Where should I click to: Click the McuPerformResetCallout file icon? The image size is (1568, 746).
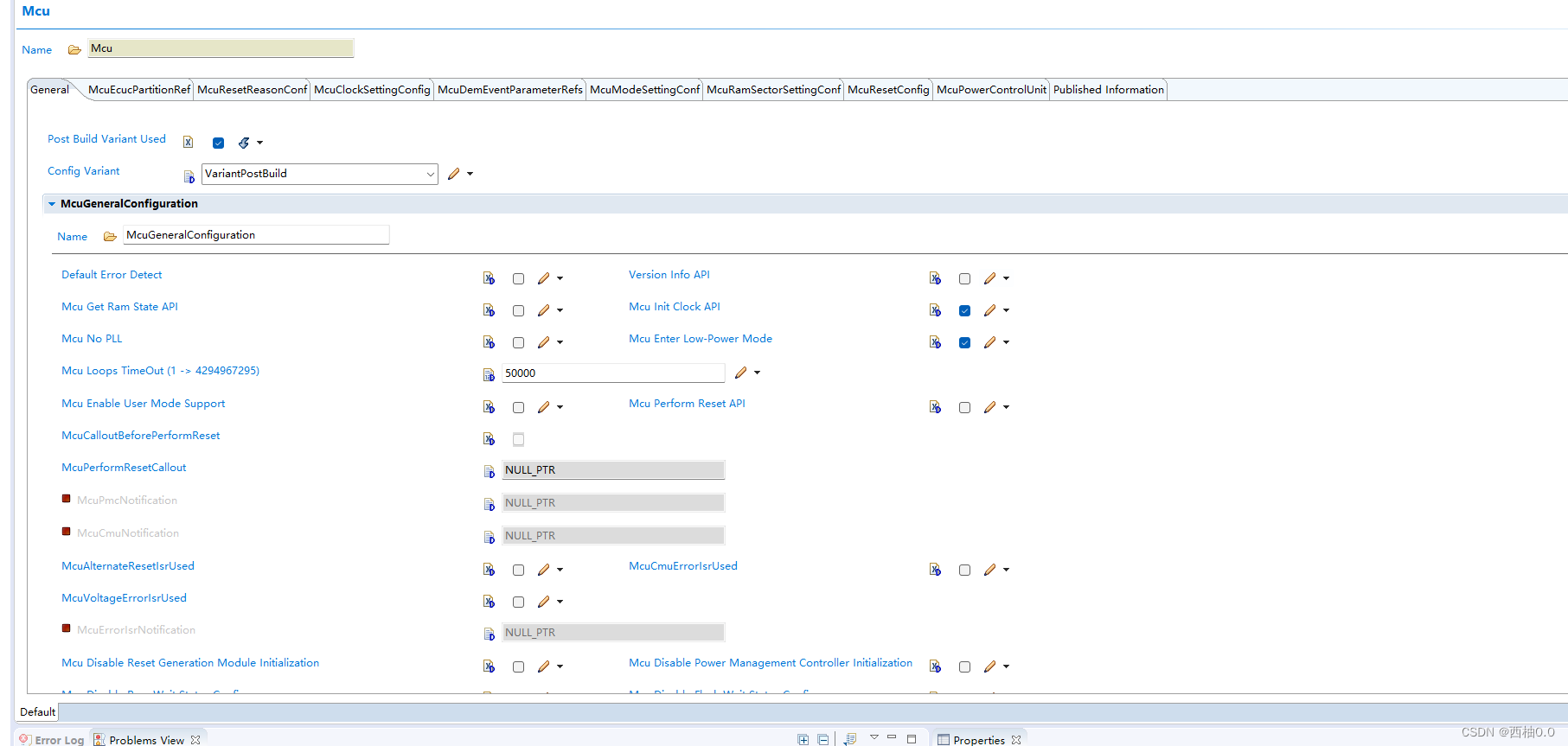tap(489, 472)
